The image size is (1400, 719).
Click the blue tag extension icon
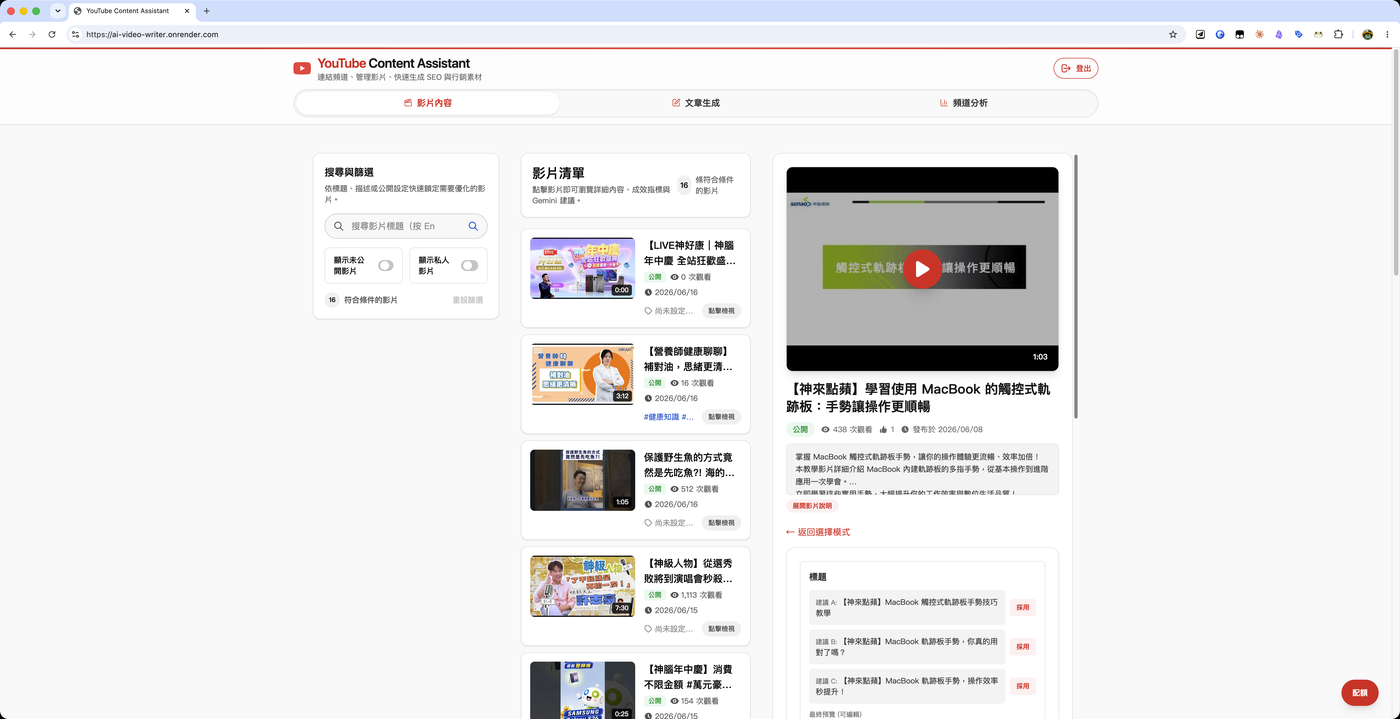[x=1299, y=34]
